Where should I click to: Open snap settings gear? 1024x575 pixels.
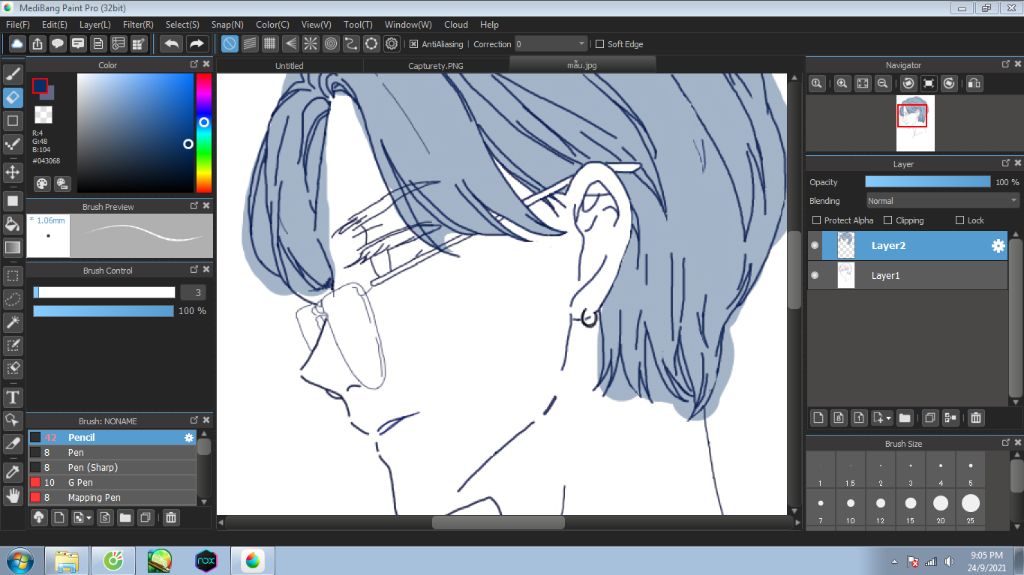click(x=391, y=44)
